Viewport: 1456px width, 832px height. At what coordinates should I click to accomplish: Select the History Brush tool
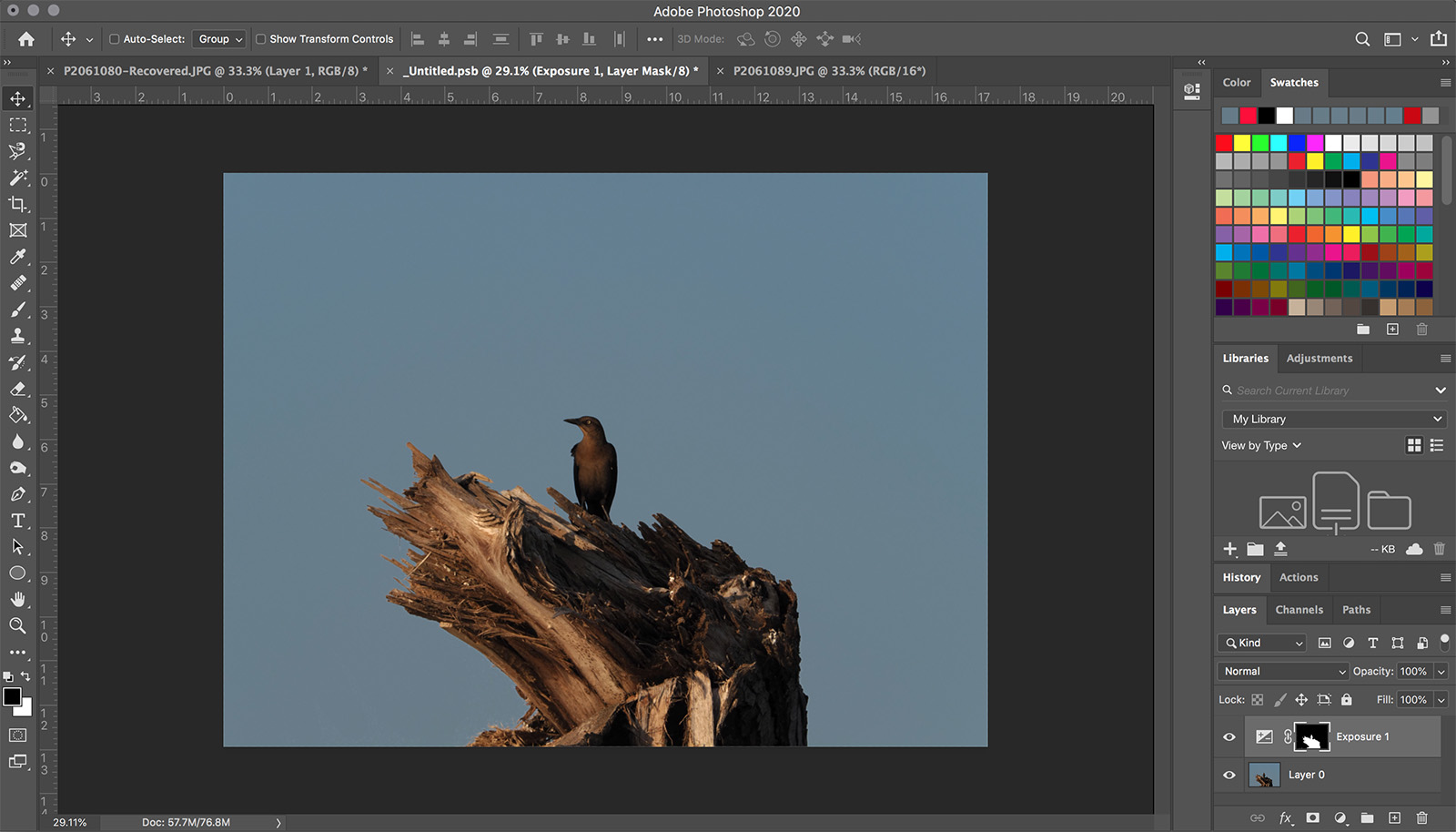pos(17,362)
